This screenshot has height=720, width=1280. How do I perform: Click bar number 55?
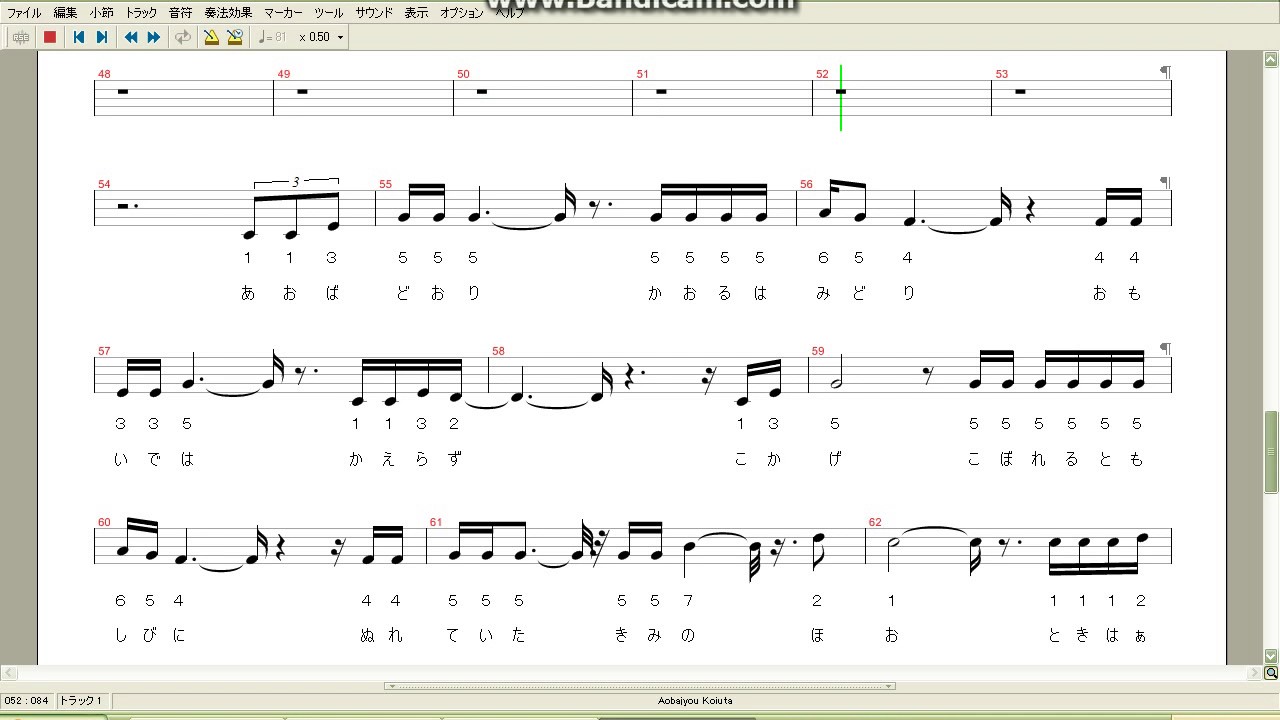tap(385, 184)
